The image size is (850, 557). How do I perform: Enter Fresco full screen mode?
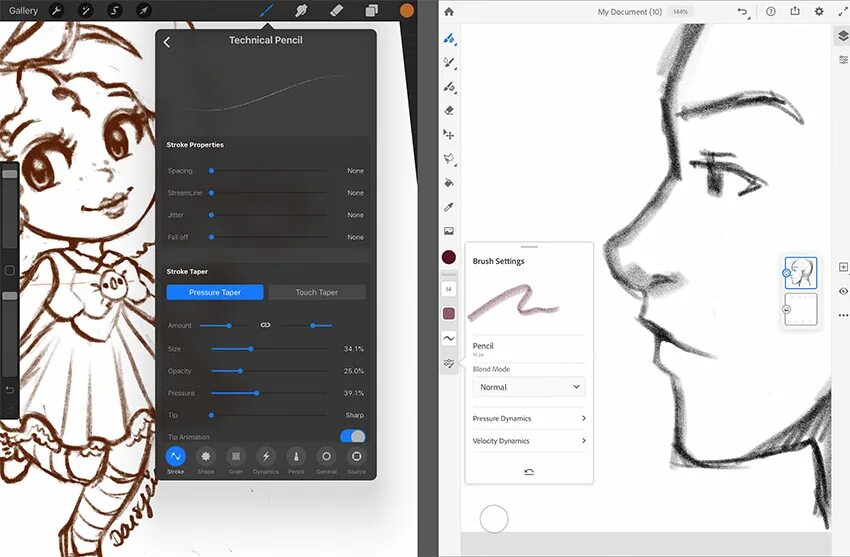(x=843, y=11)
